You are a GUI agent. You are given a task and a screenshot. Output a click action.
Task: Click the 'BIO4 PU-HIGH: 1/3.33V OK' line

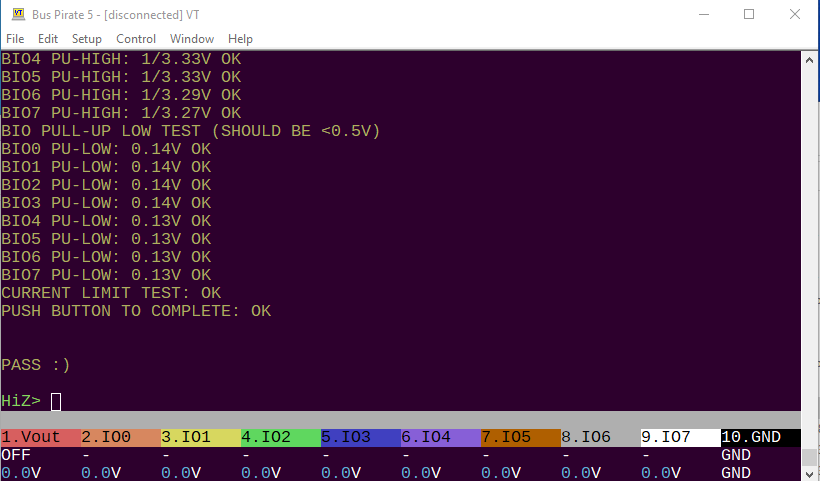pos(121,59)
